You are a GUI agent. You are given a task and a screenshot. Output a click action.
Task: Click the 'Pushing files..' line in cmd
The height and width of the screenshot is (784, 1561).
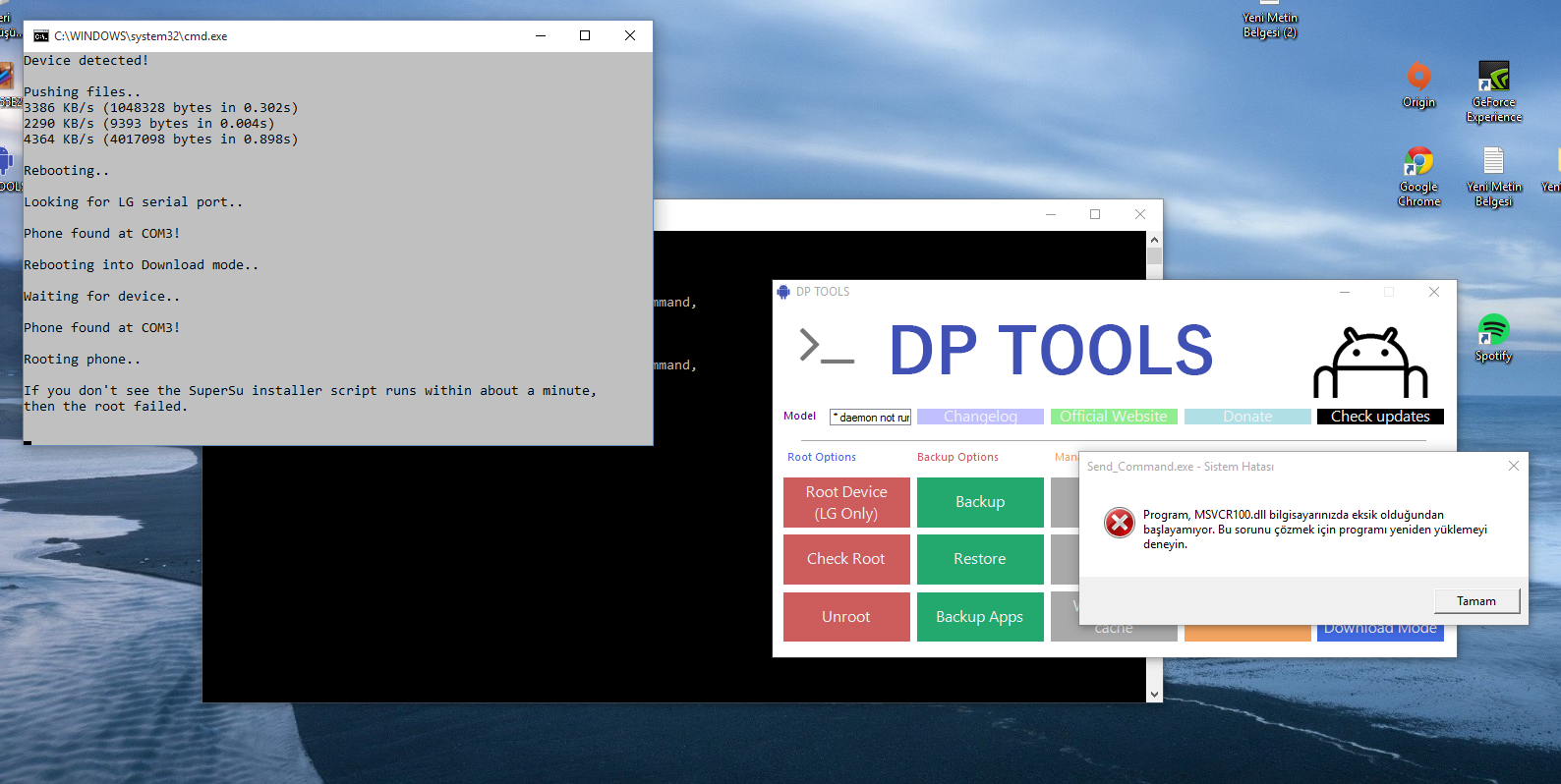(83, 92)
